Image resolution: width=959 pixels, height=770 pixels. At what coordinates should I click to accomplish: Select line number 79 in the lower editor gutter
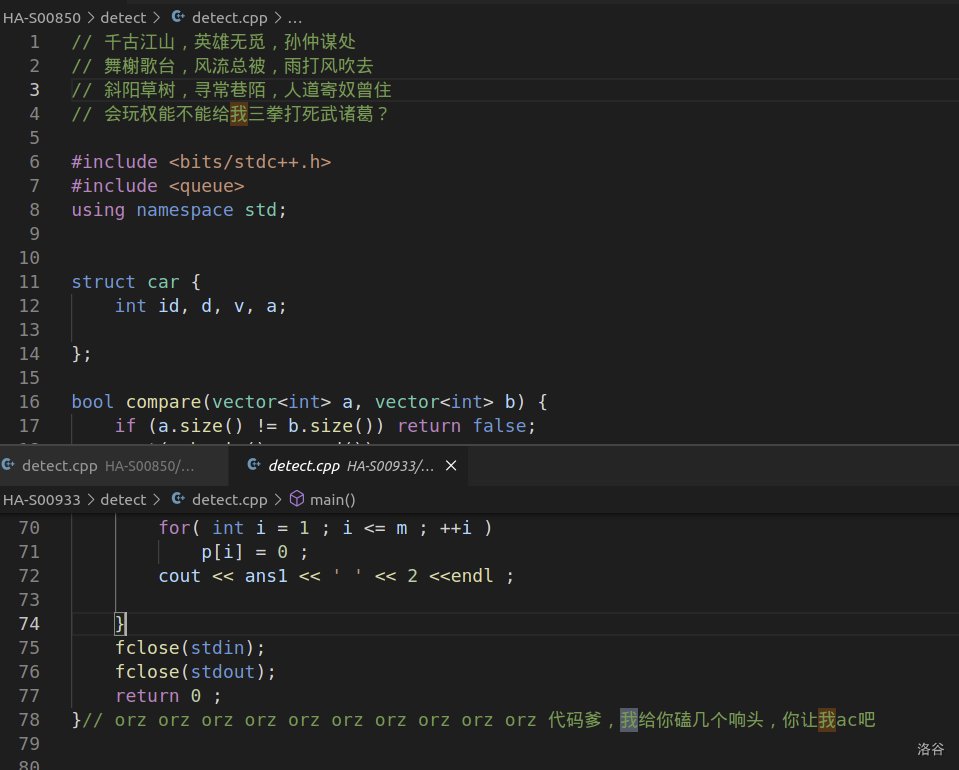pos(29,743)
